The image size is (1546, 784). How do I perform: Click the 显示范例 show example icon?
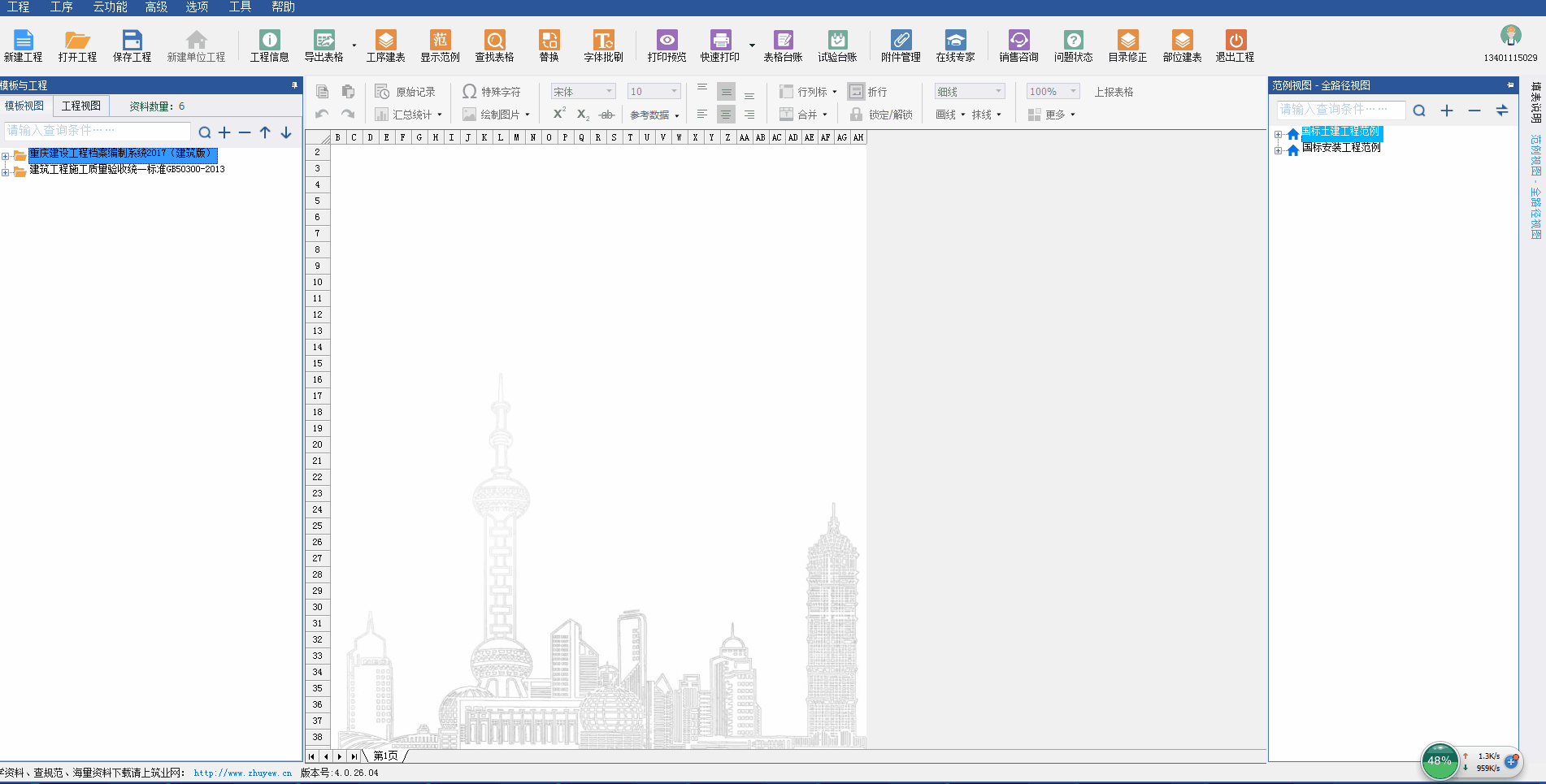pyautogui.click(x=440, y=45)
